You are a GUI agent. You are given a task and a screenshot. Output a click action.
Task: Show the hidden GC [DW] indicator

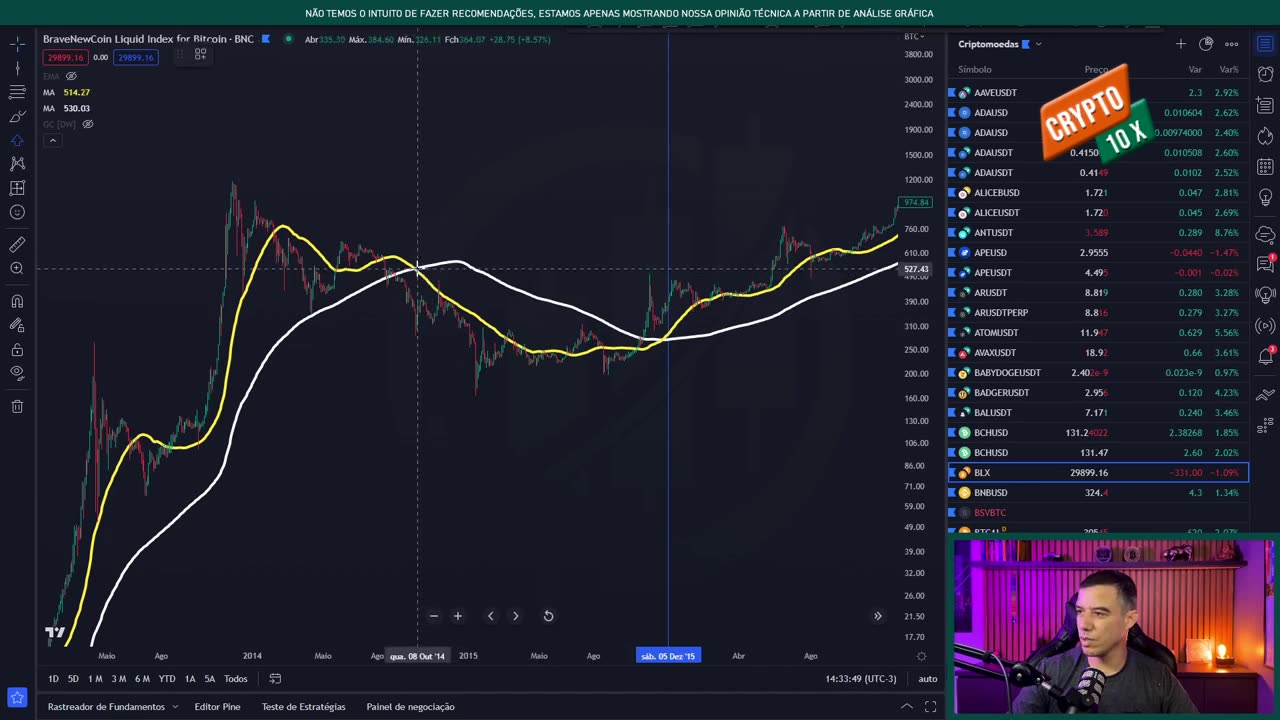[x=87, y=124]
